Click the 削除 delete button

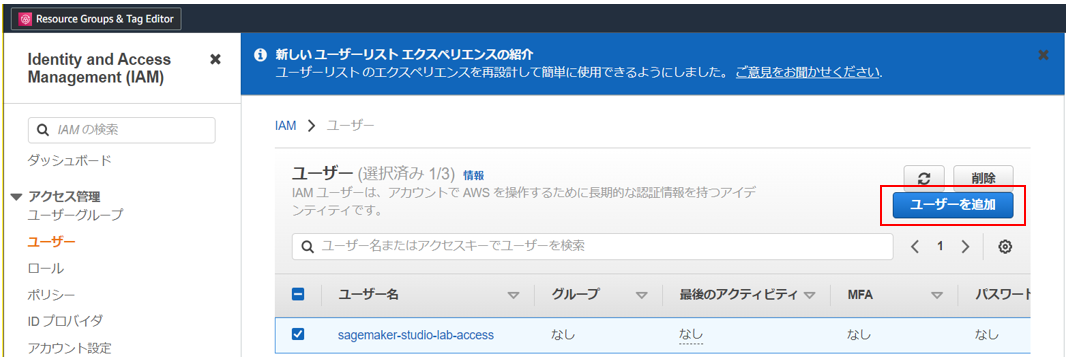point(983,178)
